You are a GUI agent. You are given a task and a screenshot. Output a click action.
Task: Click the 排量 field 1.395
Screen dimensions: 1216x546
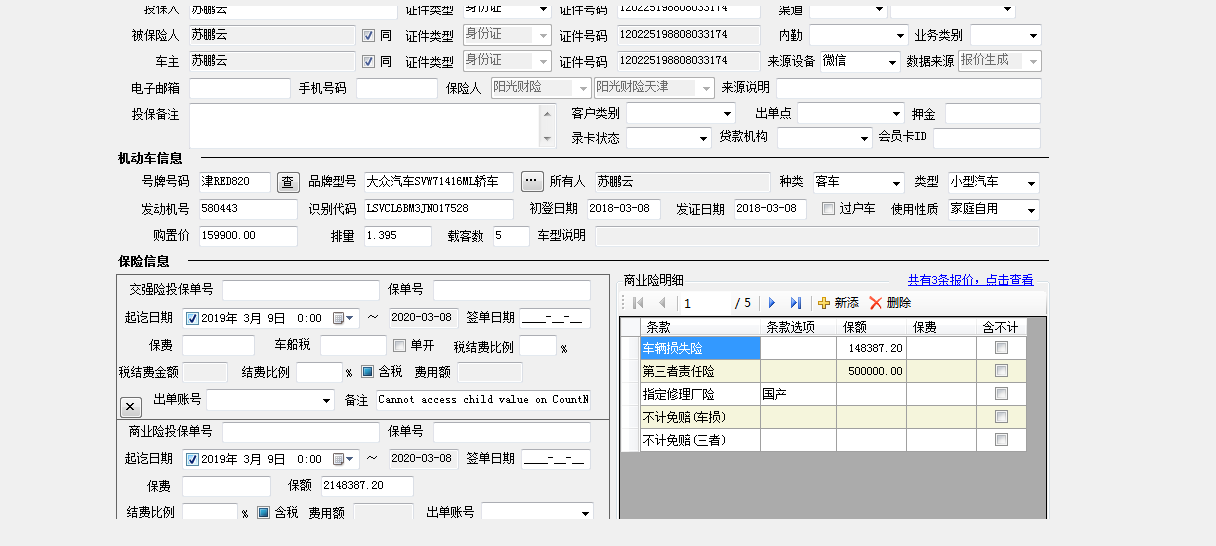[x=397, y=236]
